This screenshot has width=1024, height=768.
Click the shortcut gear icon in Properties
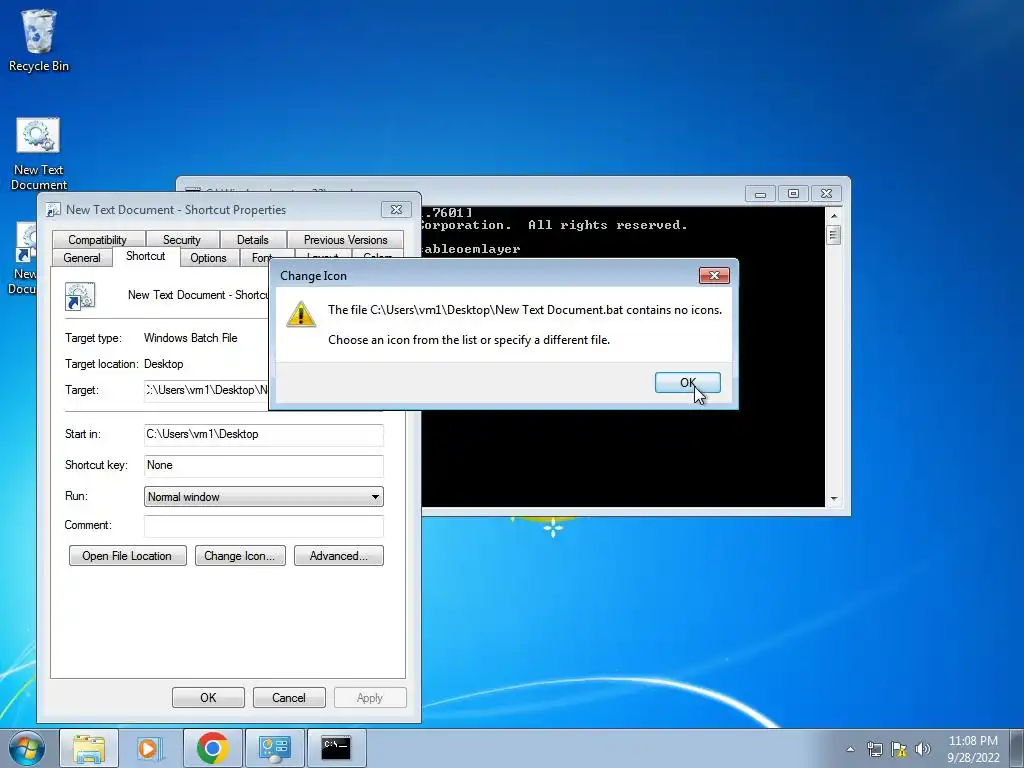pyautogui.click(x=80, y=296)
